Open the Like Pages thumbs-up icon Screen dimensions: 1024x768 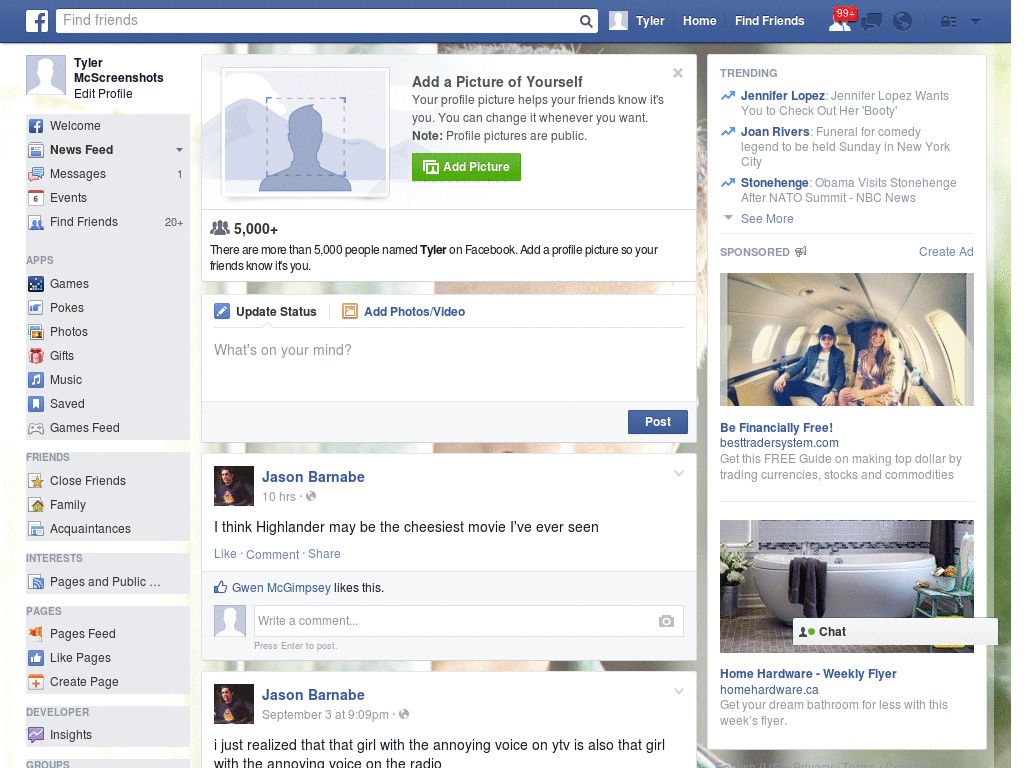(36, 658)
